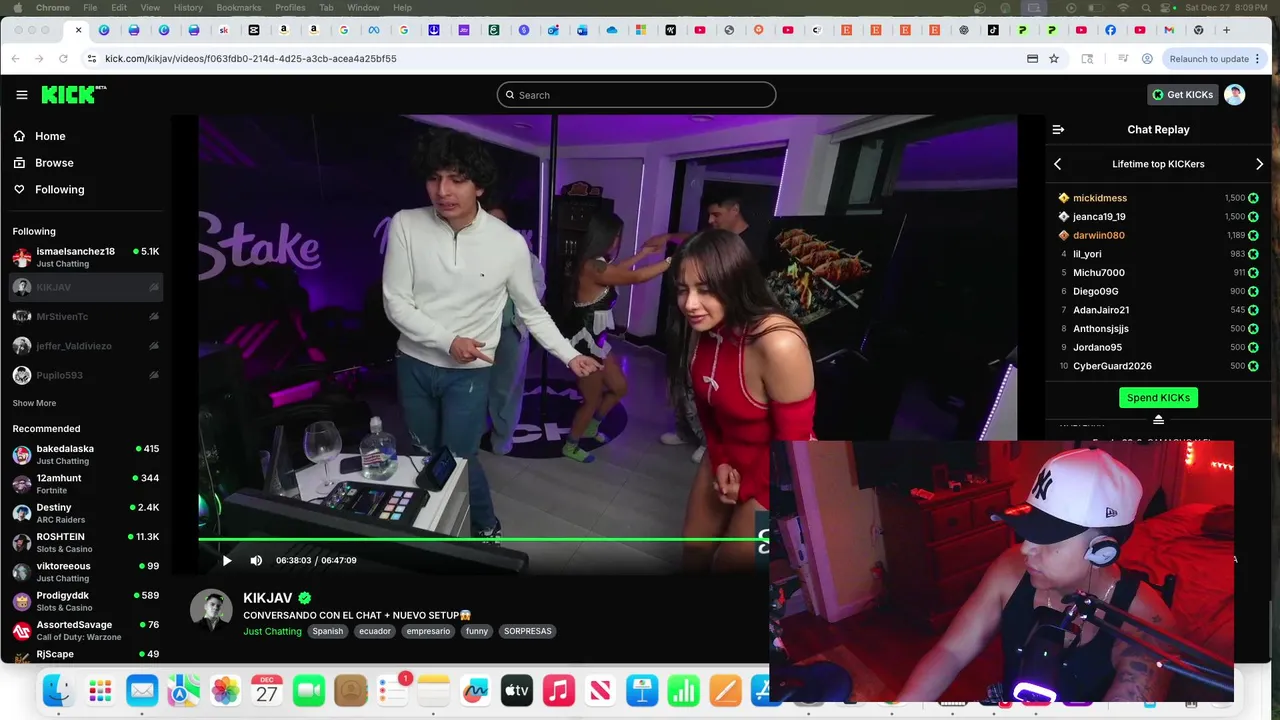Open the Kick hamburger sidebar menu
This screenshot has height=720, width=1280.
(22, 95)
